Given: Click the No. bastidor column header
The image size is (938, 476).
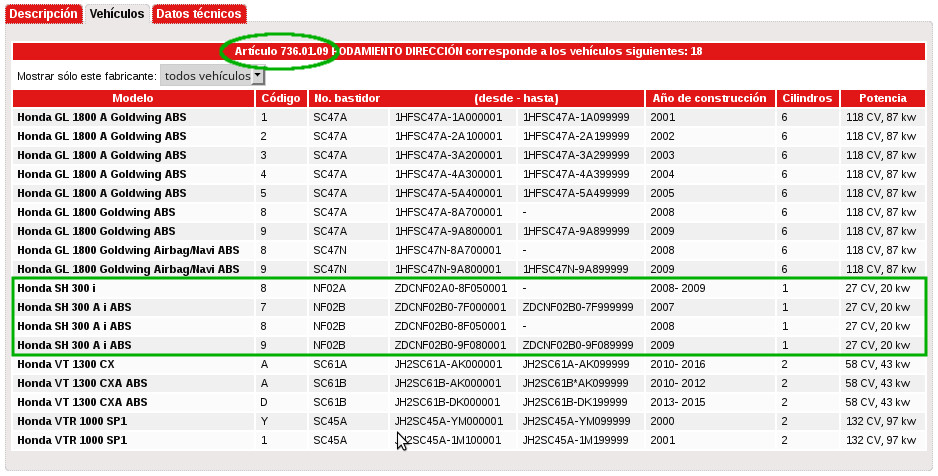Looking at the screenshot, I should [347, 98].
